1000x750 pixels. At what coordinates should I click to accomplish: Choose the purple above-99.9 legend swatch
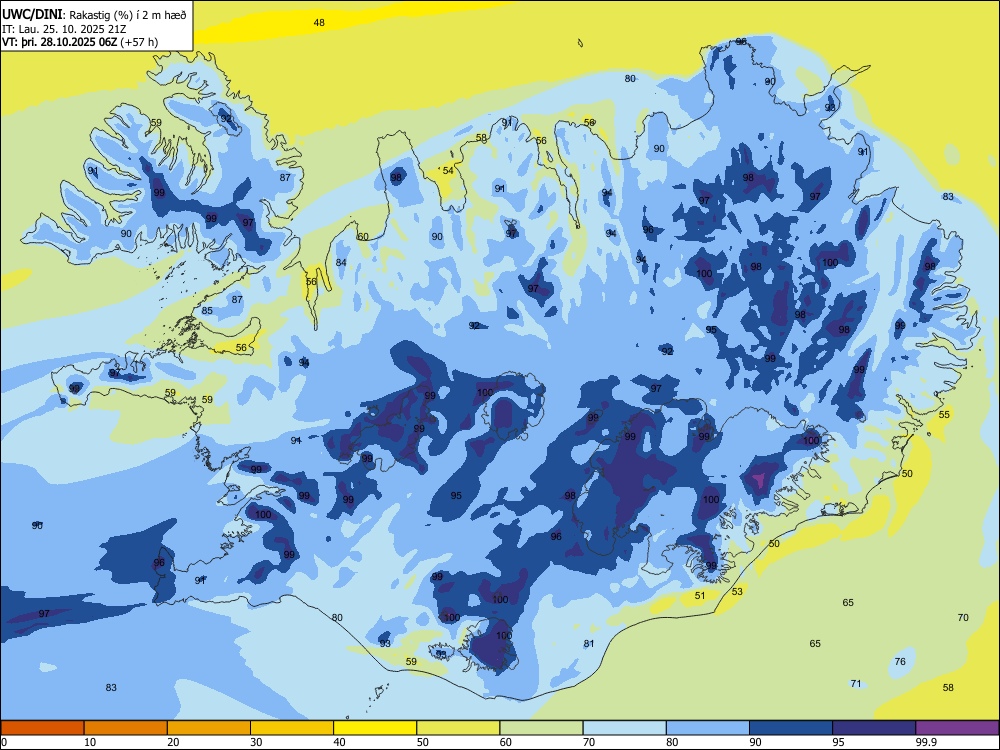tap(957, 728)
